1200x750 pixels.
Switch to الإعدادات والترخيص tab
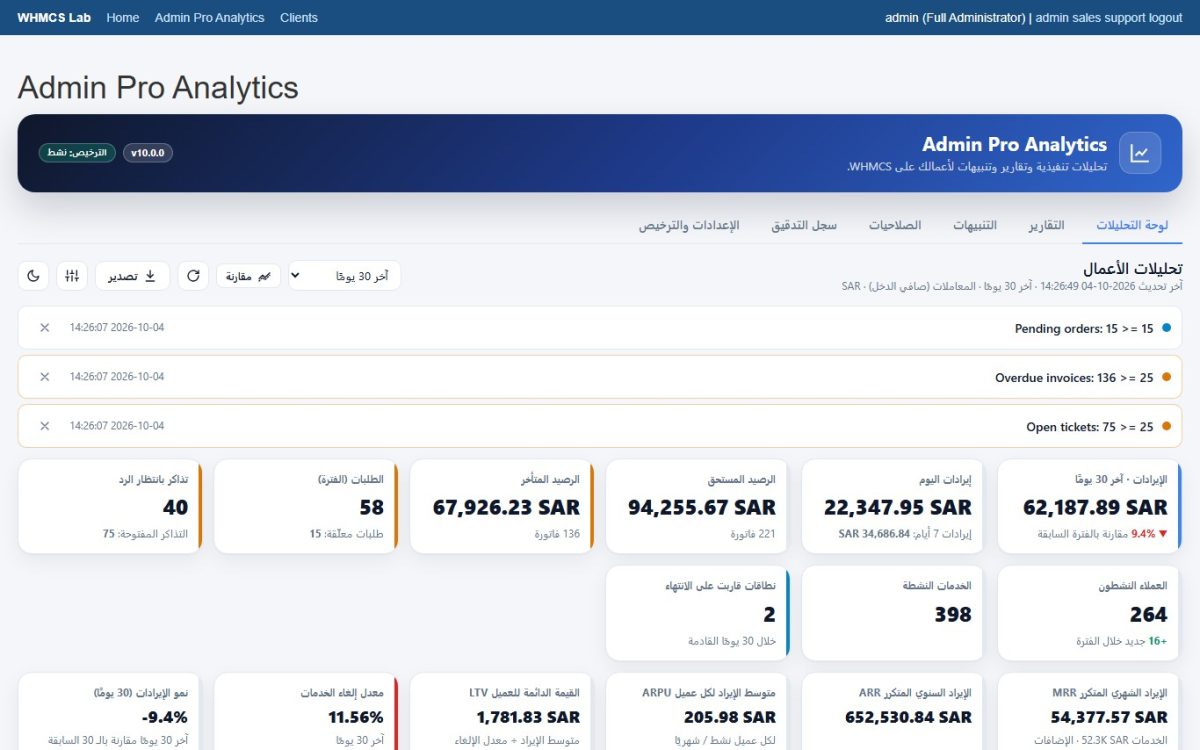click(x=689, y=225)
